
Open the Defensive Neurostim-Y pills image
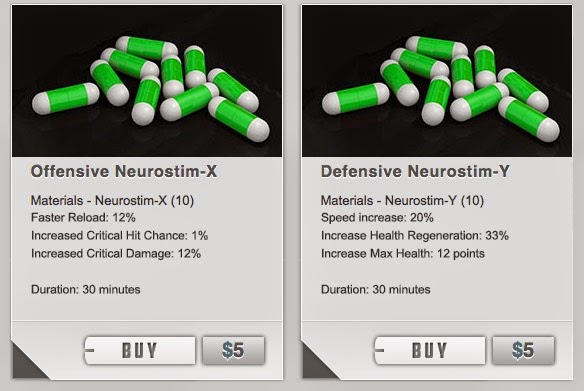[x=437, y=81]
